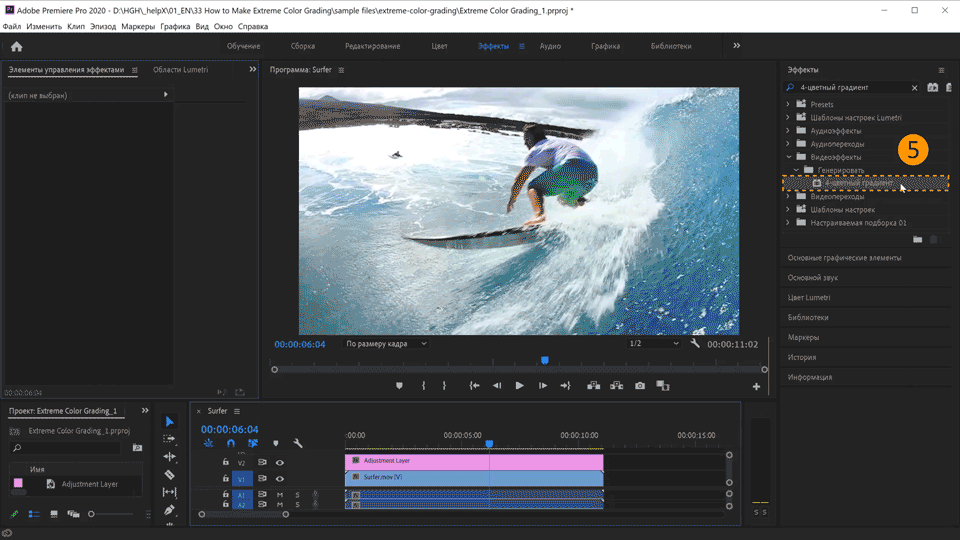Open program monitor wrench settings
Screen dimensions: 960x540
pos(695,343)
